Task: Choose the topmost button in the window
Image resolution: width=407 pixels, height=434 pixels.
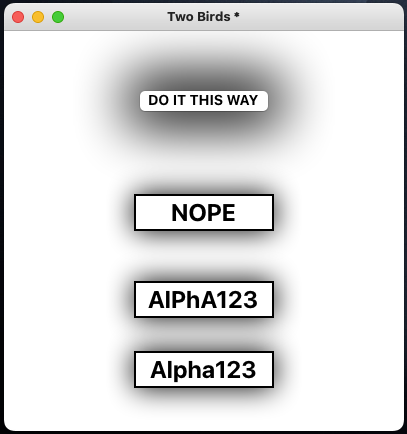Action: pyautogui.click(x=204, y=101)
